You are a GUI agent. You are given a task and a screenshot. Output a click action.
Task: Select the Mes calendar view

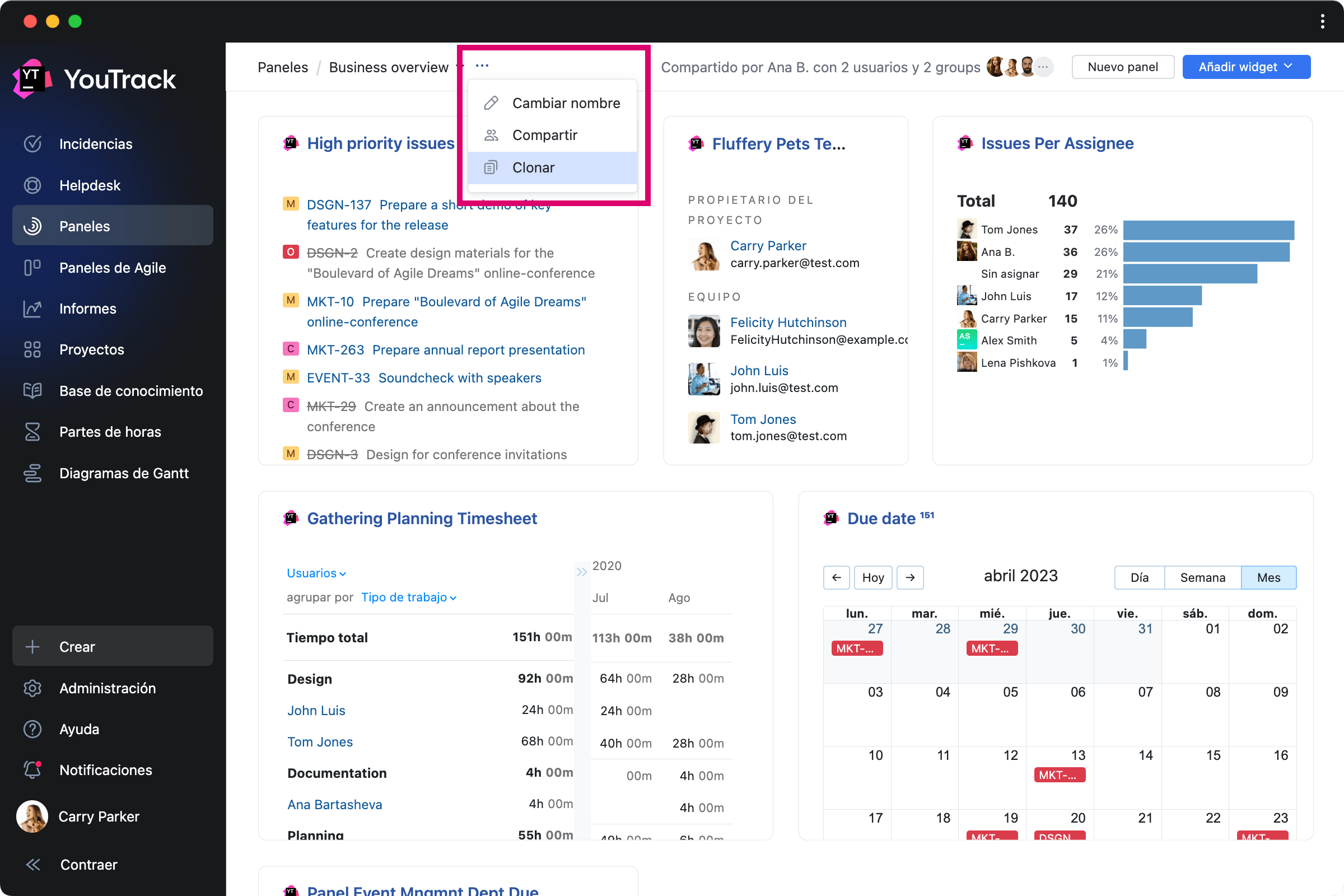click(x=1268, y=578)
